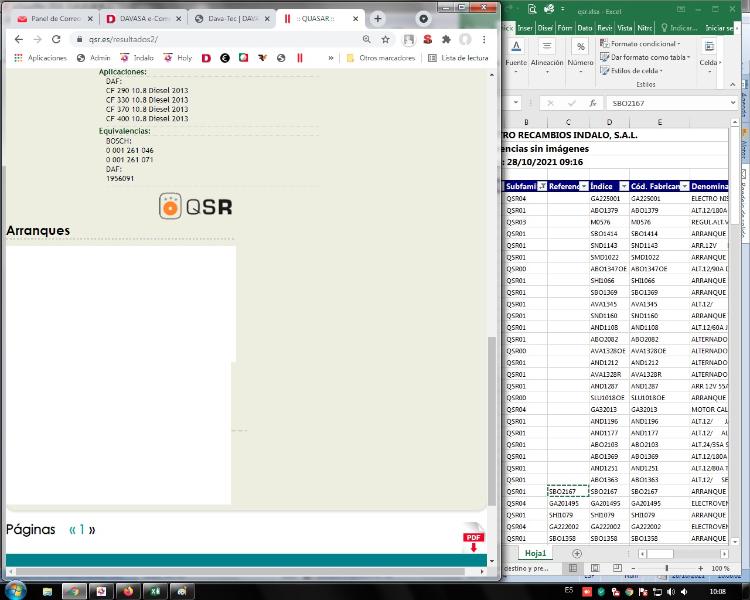Click the QSR logo image
This screenshot has height=600, width=750.
click(196, 206)
